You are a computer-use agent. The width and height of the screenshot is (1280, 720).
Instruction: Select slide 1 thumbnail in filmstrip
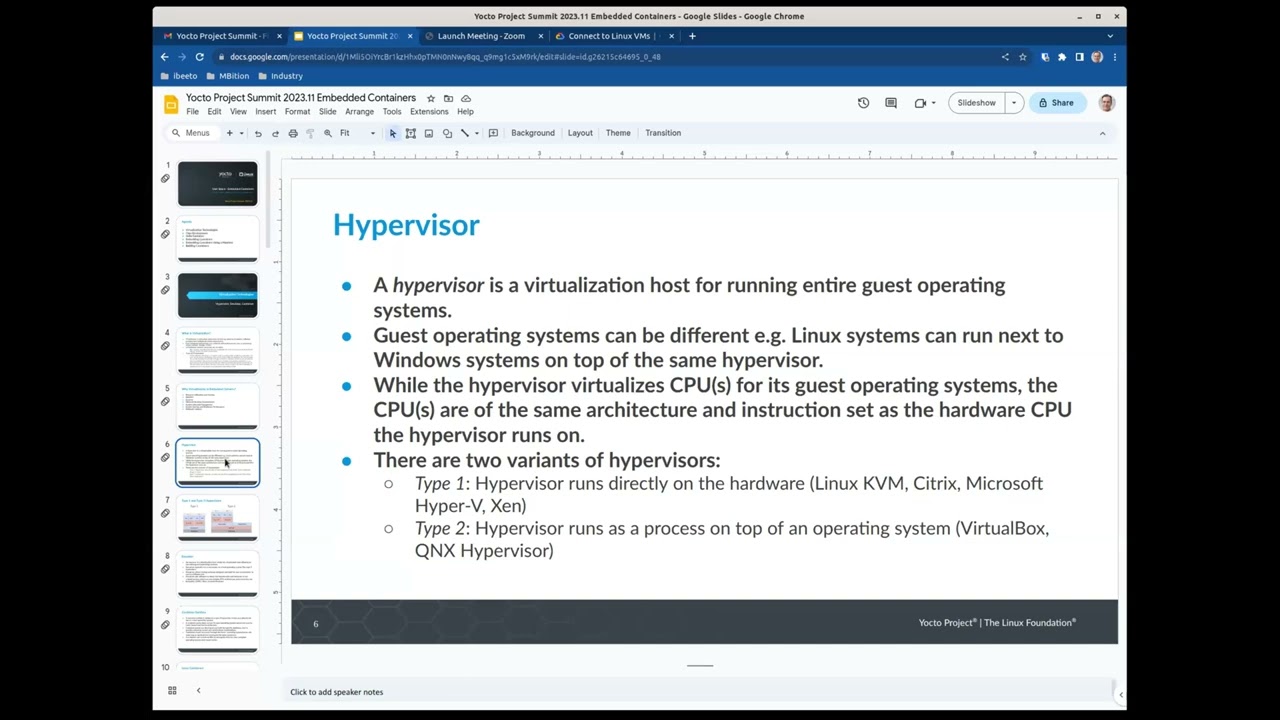pyautogui.click(x=218, y=183)
